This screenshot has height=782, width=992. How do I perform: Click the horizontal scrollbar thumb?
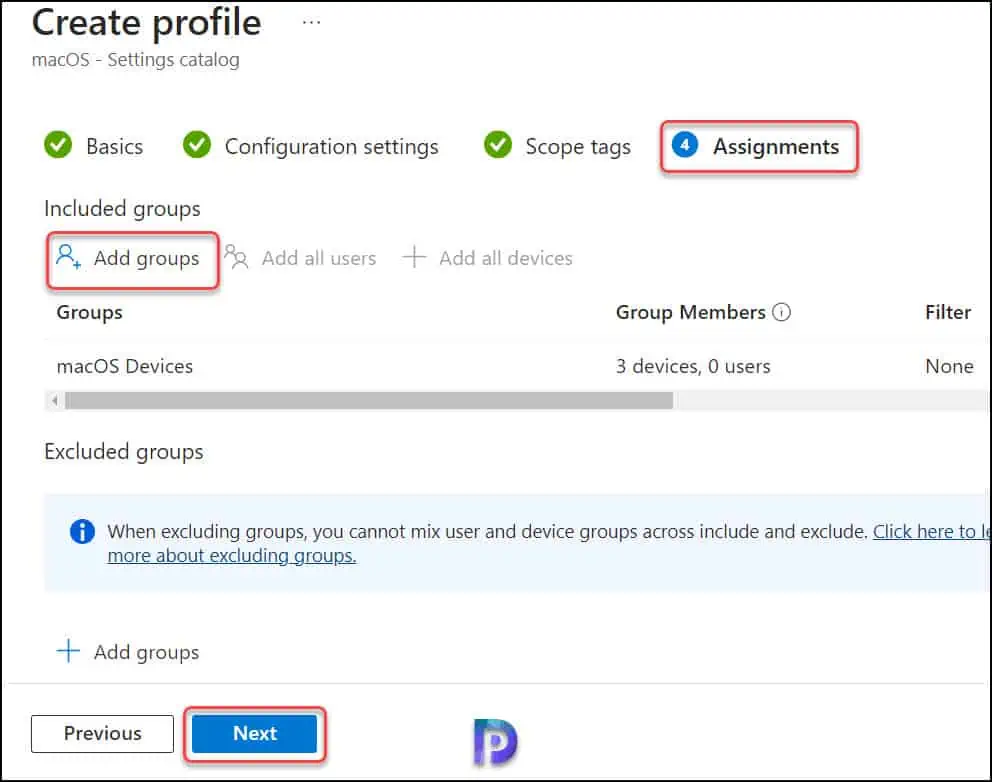tap(369, 400)
